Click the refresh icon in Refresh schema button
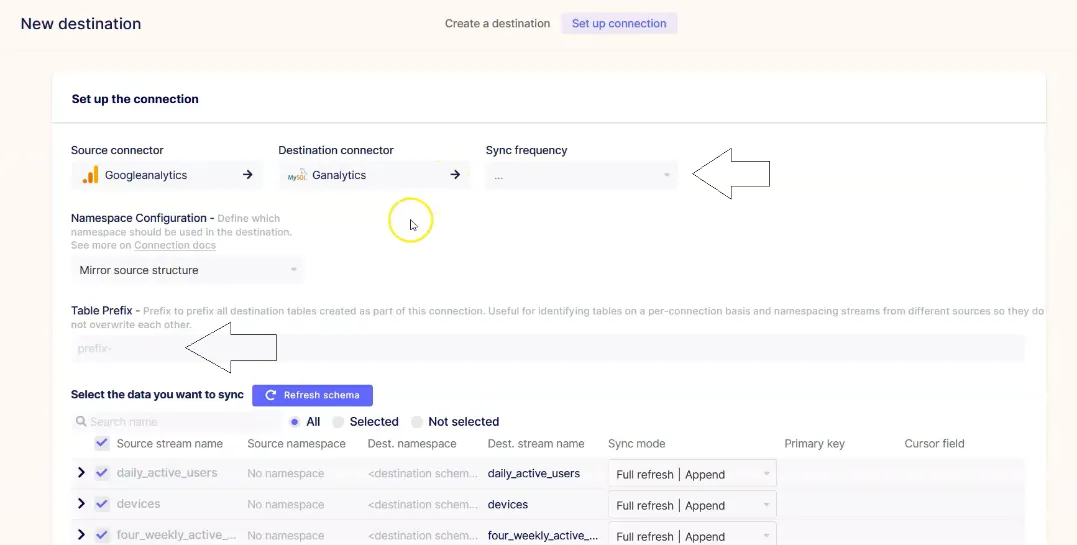 (271, 395)
